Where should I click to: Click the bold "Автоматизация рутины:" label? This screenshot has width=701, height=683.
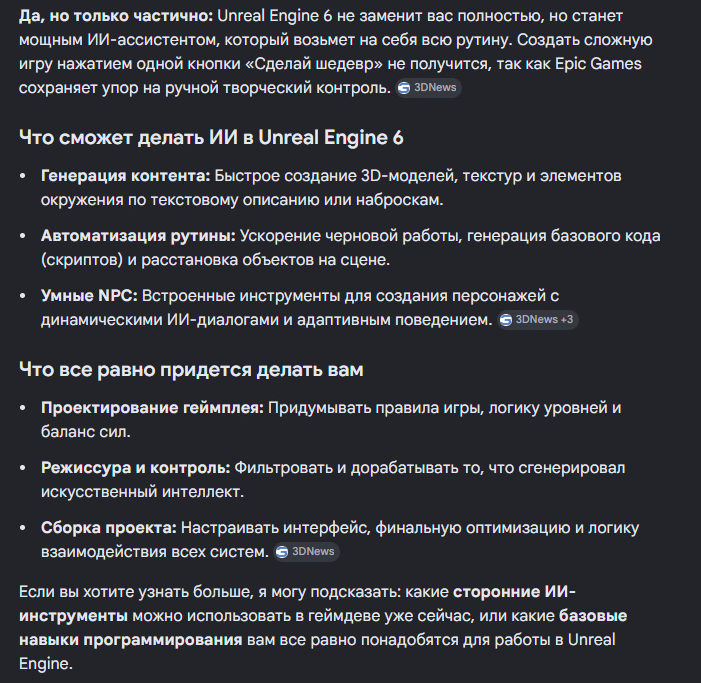138,236
